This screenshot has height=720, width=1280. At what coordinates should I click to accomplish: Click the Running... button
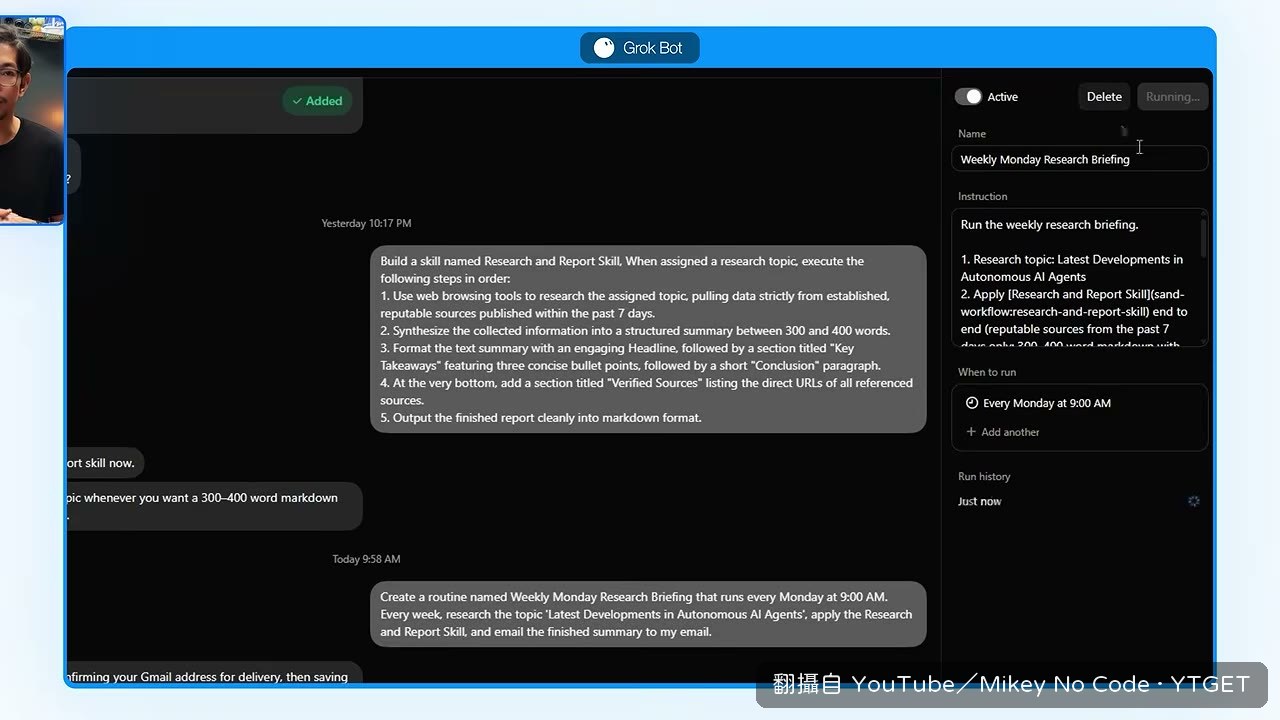click(1172, 97)
